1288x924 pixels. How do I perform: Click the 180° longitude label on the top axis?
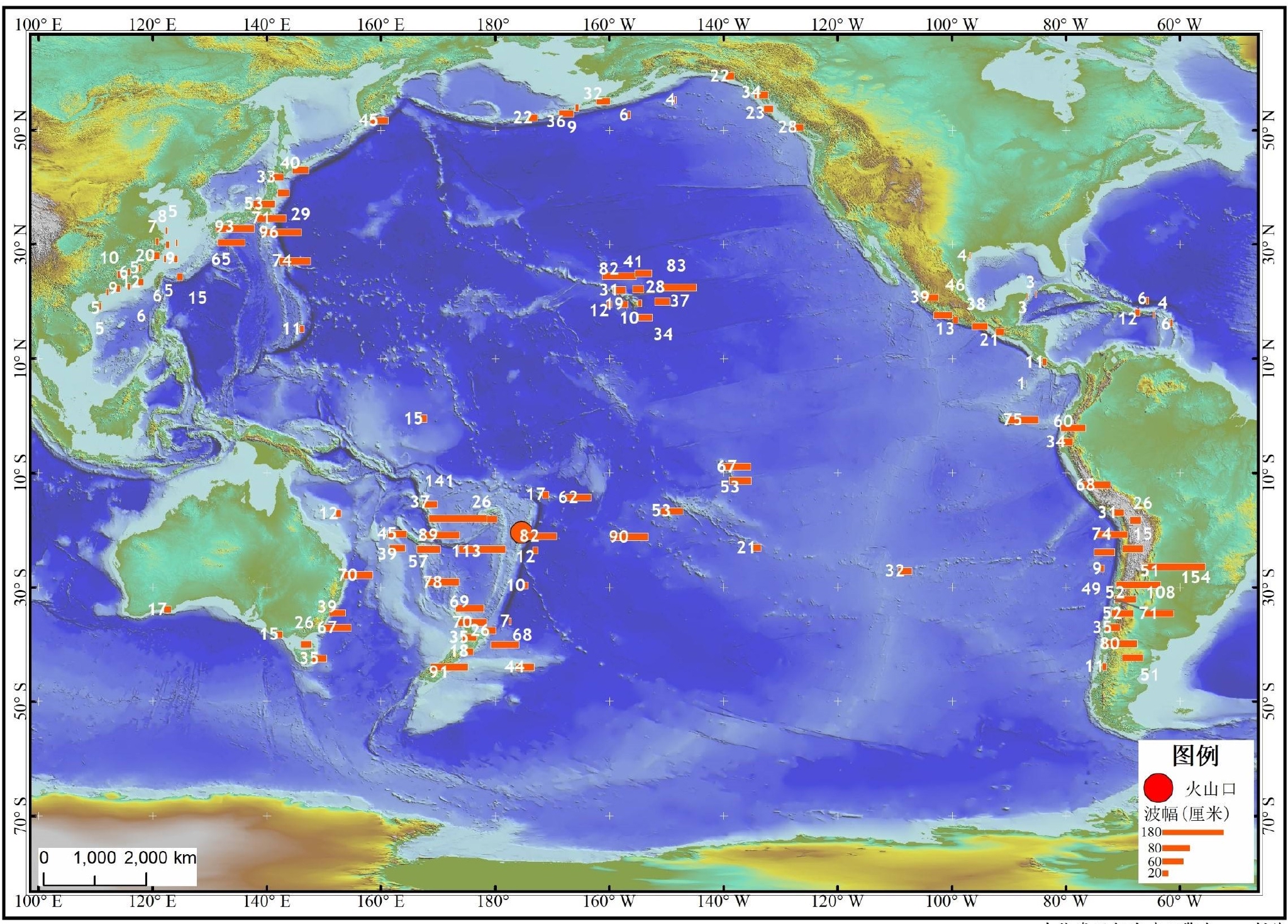coord(493,25)
